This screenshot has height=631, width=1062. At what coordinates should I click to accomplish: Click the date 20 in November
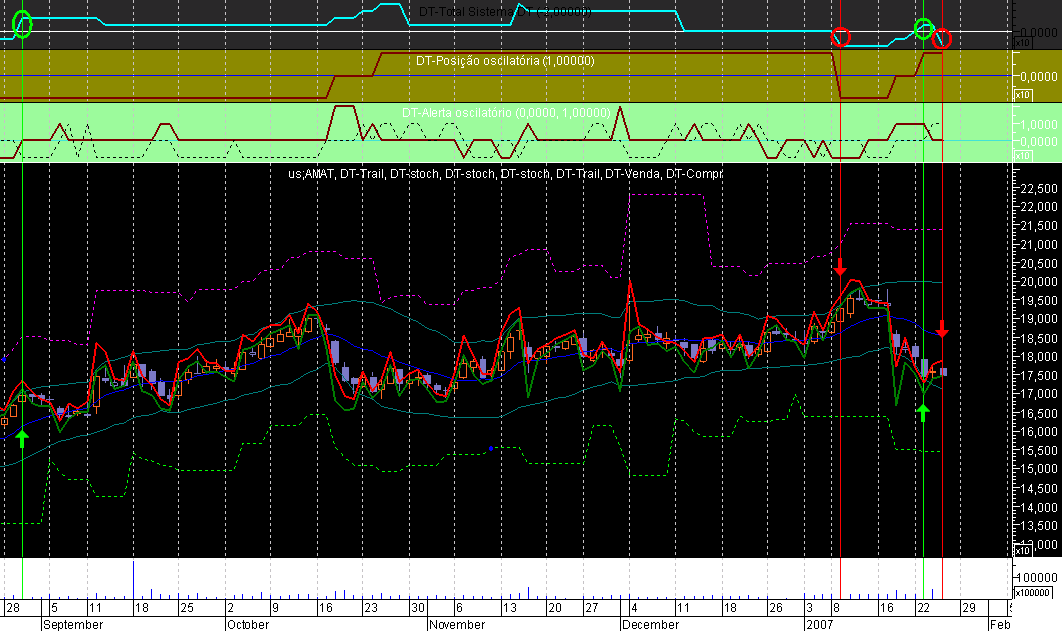555,608
